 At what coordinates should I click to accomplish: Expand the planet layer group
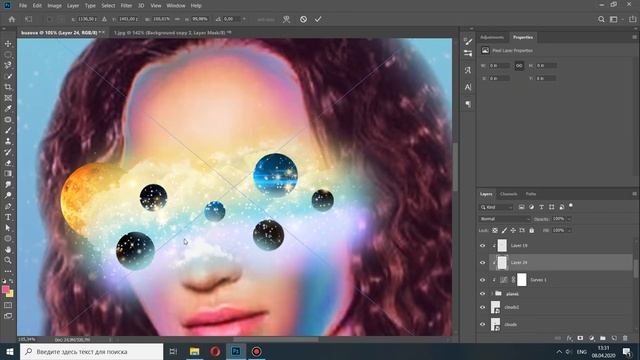(492, 294)
